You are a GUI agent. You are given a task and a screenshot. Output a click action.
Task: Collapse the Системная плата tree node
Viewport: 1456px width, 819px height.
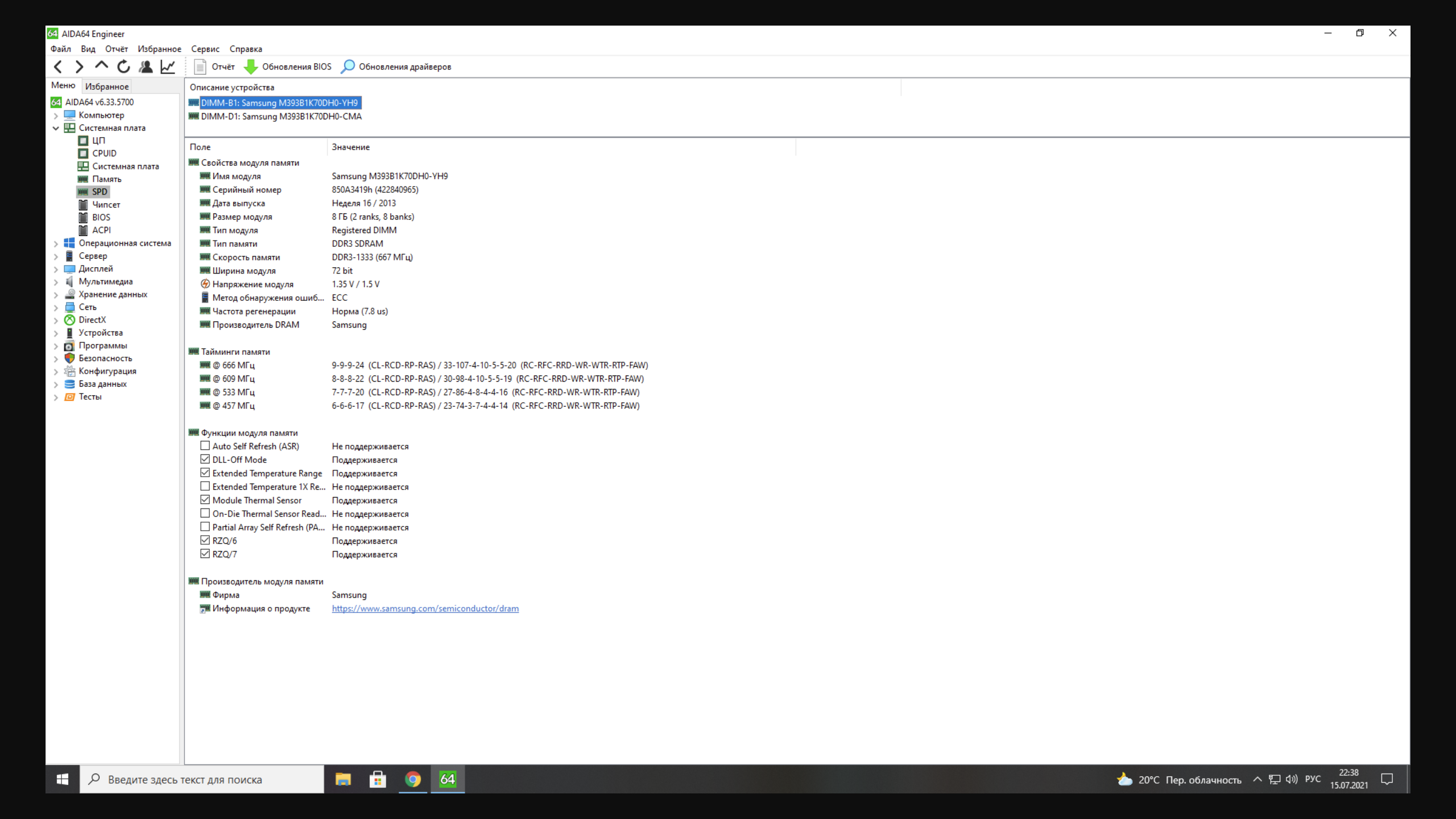(56, 128)
